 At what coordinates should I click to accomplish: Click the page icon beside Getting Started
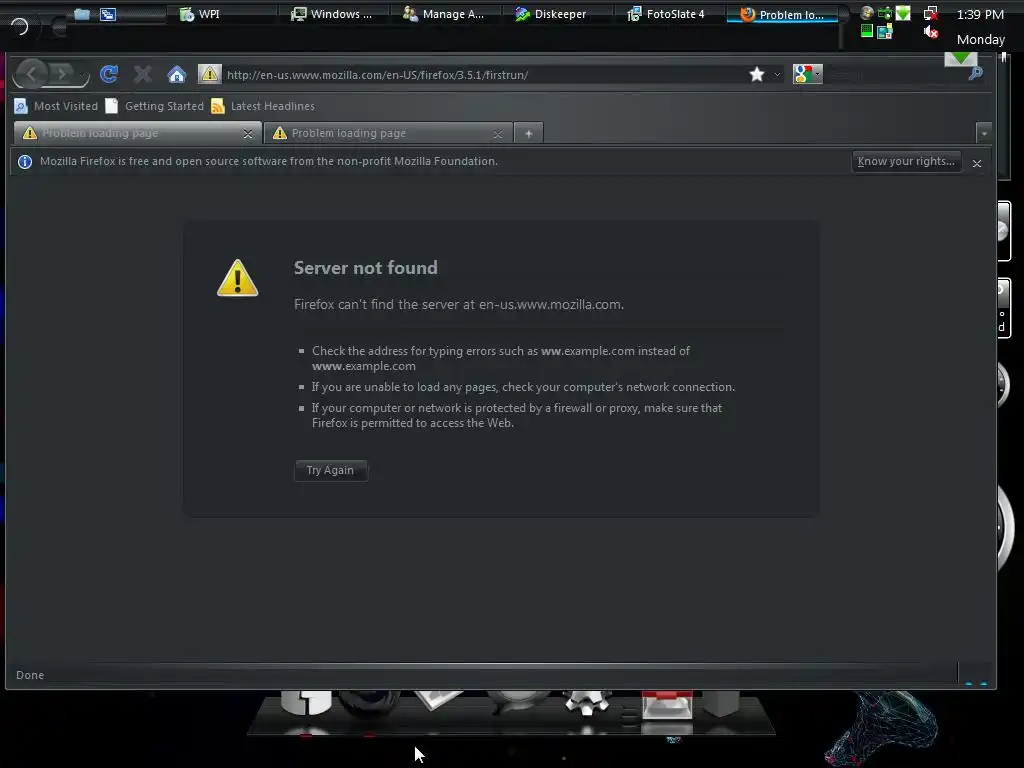(112, 106)
